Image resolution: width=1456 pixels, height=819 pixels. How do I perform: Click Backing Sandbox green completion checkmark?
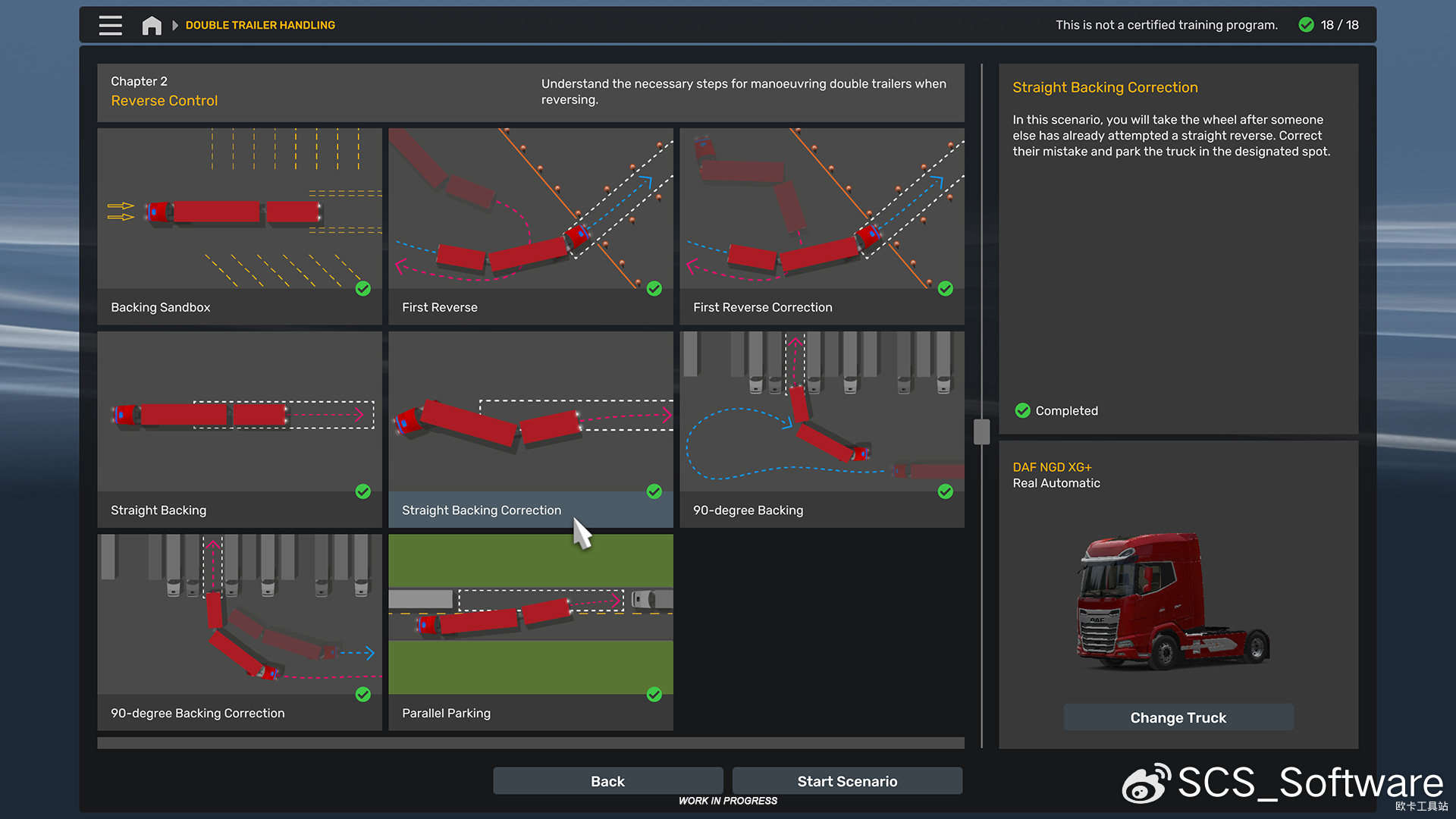pos(363,288)
